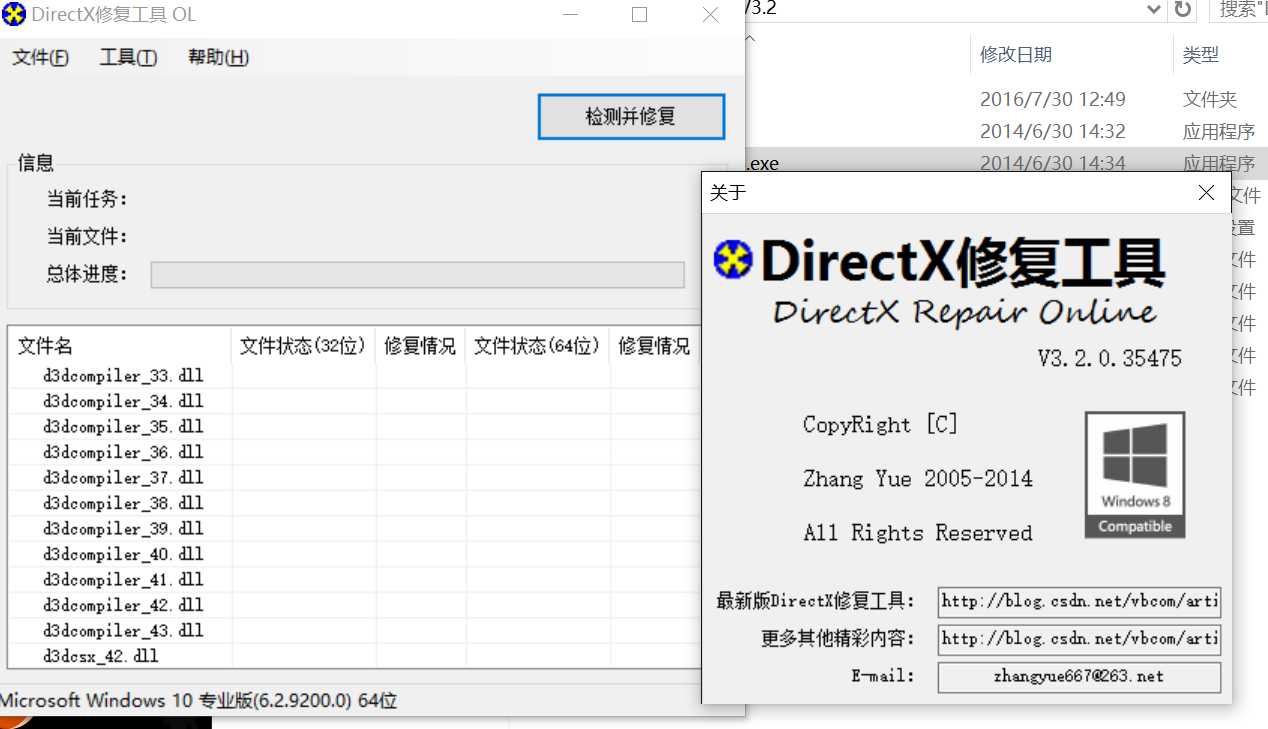Collapse the sort arrow above the Explorer file list
Viewport: 1268px width, 729px height.
[x=750, y=38]
